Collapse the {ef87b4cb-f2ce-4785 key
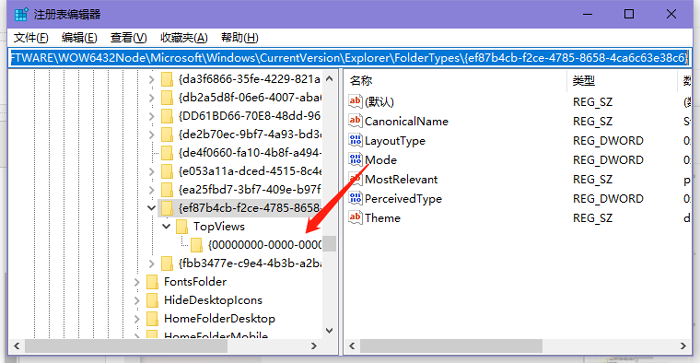Screen dimensions: 700x363 pyautogui.click(x=151, y=208)
